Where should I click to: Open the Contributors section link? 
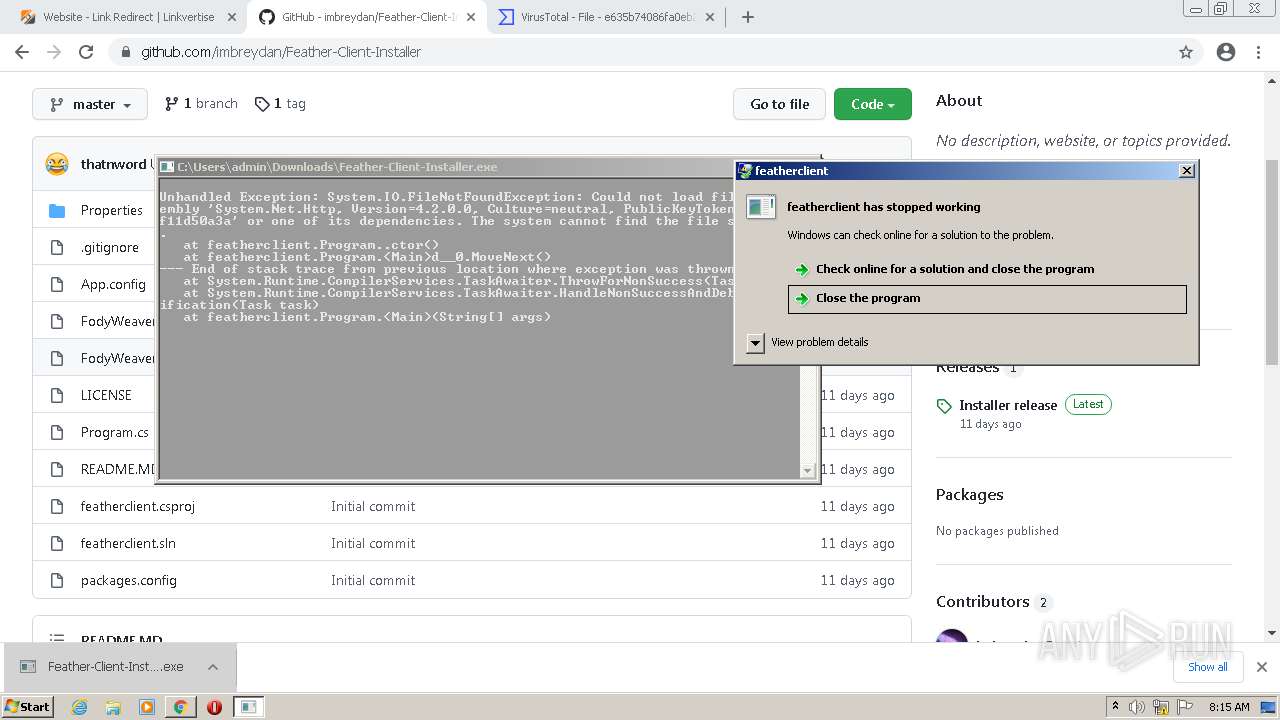993,601
